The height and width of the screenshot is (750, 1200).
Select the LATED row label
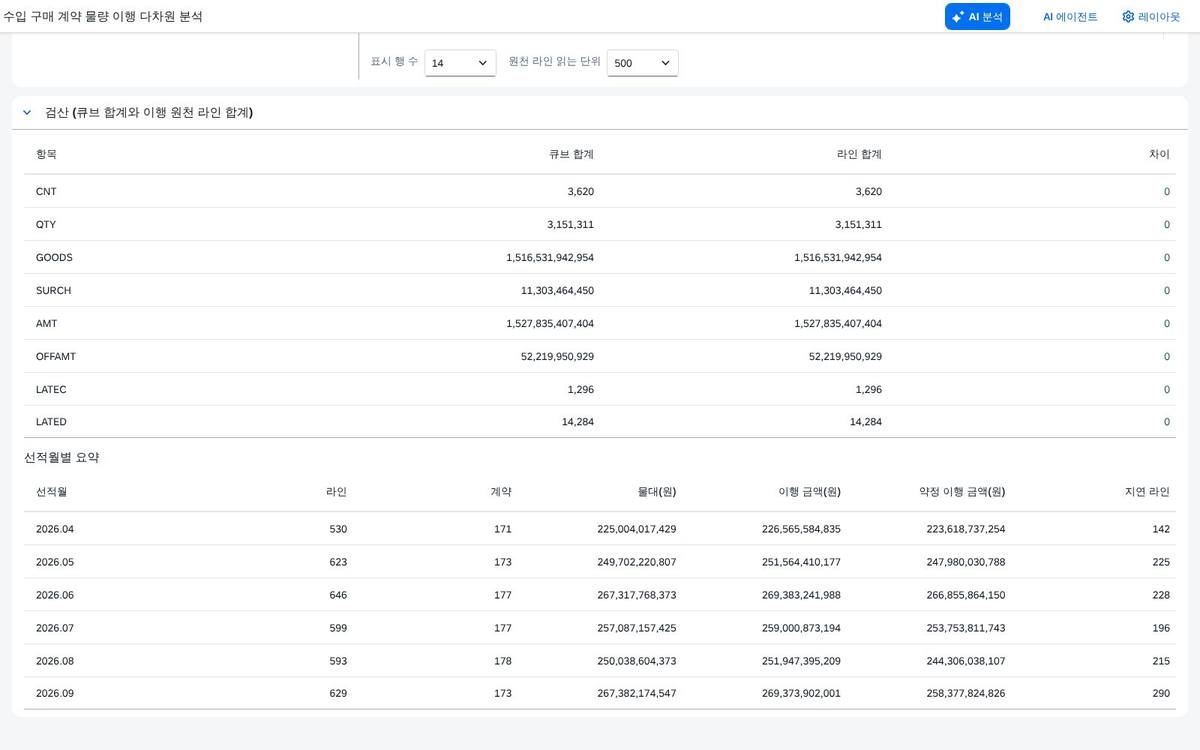coord(51,422)
